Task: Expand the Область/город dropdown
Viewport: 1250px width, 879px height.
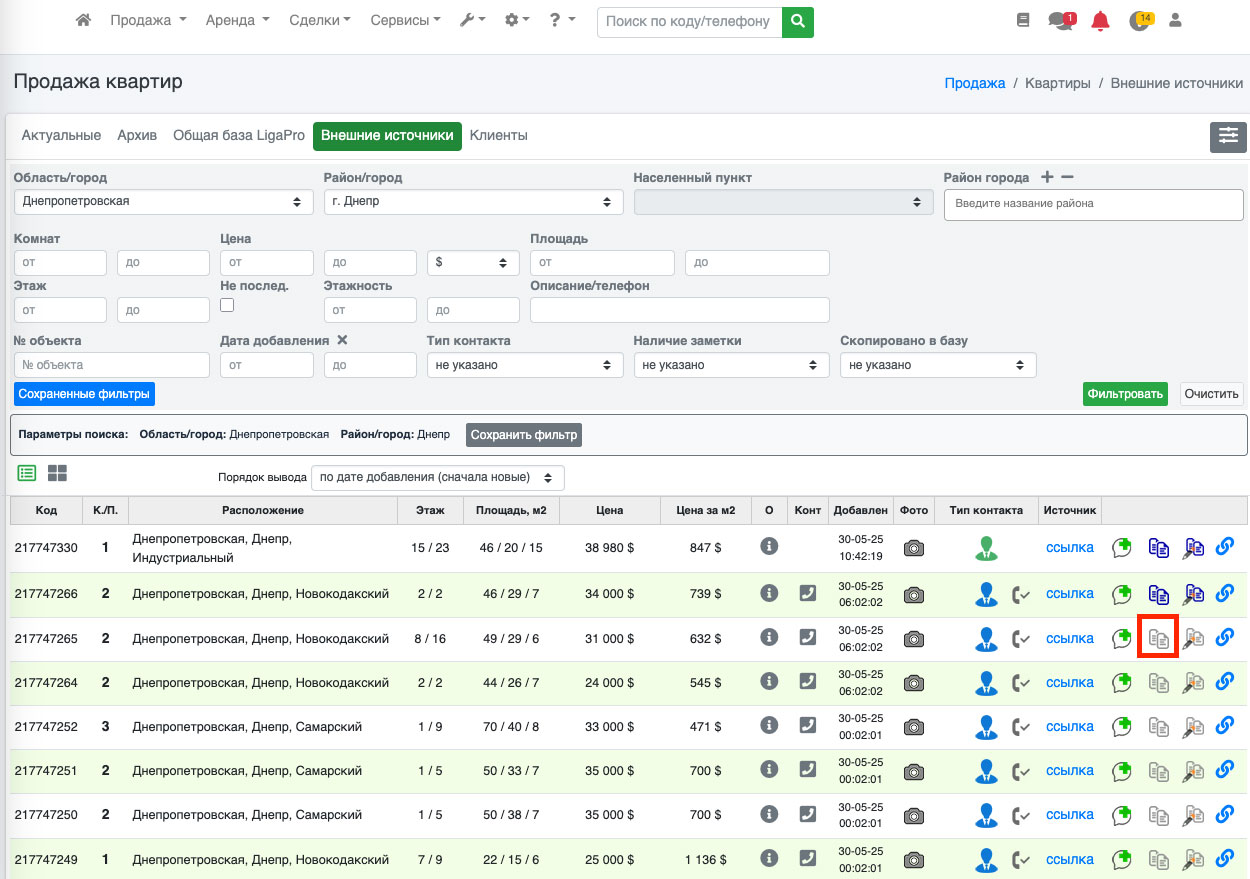Action: (x=160, y=201)
